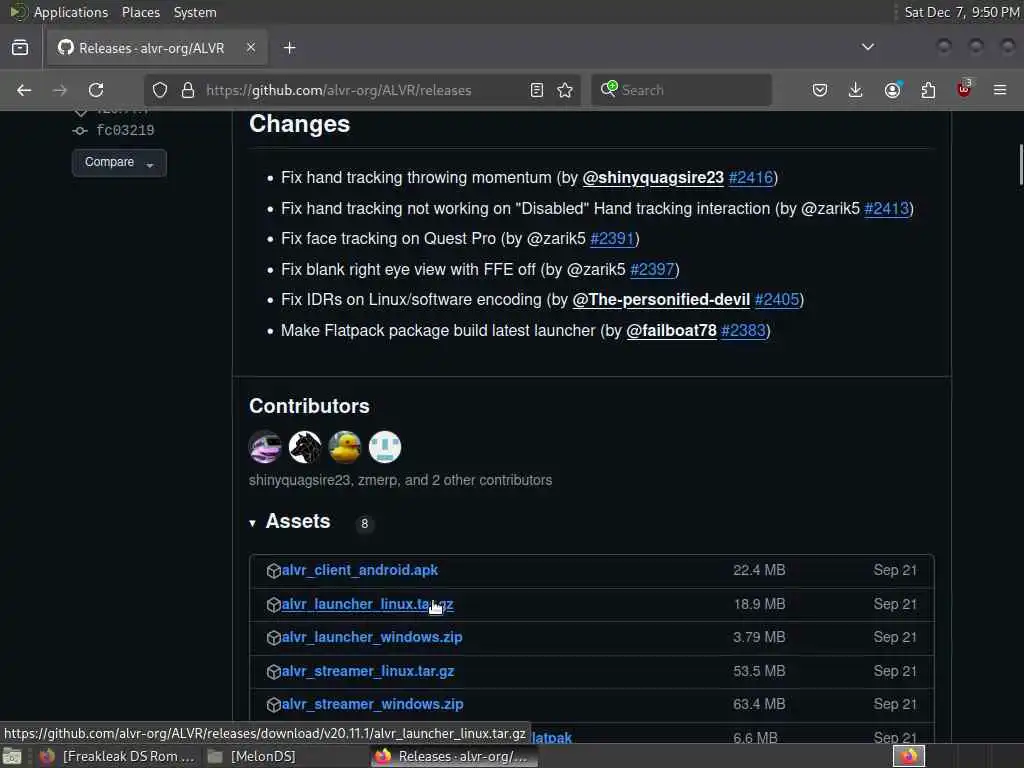This screenshot has width=1024, height=768.
Task: Click the forward navigation arrow
Action: coord(59,90)
